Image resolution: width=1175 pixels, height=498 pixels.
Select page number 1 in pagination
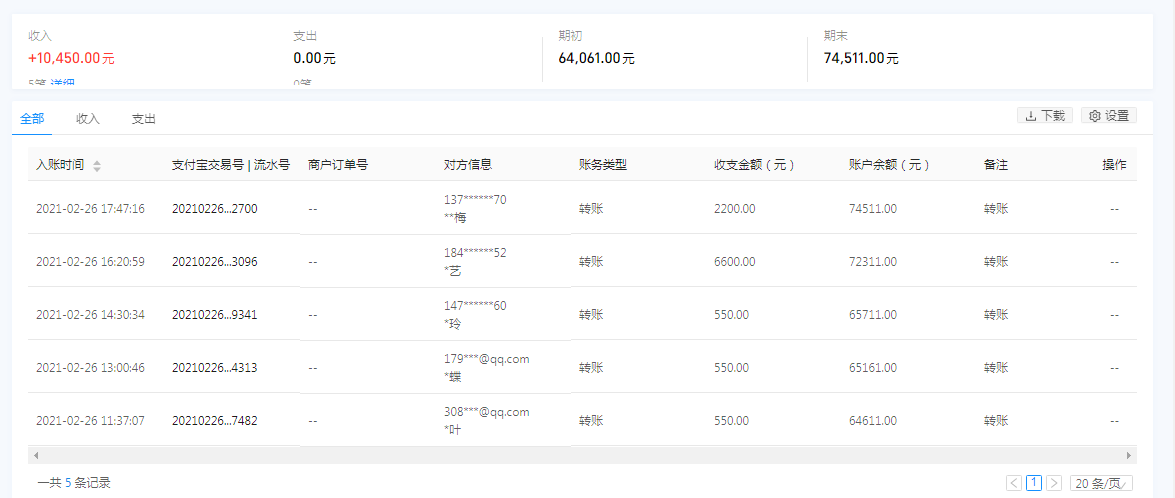[x=1034, y=483]
